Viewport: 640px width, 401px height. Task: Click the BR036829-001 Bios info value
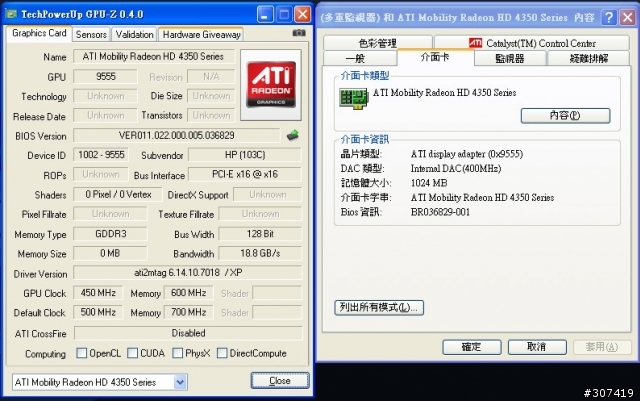(x=440, y=212)
